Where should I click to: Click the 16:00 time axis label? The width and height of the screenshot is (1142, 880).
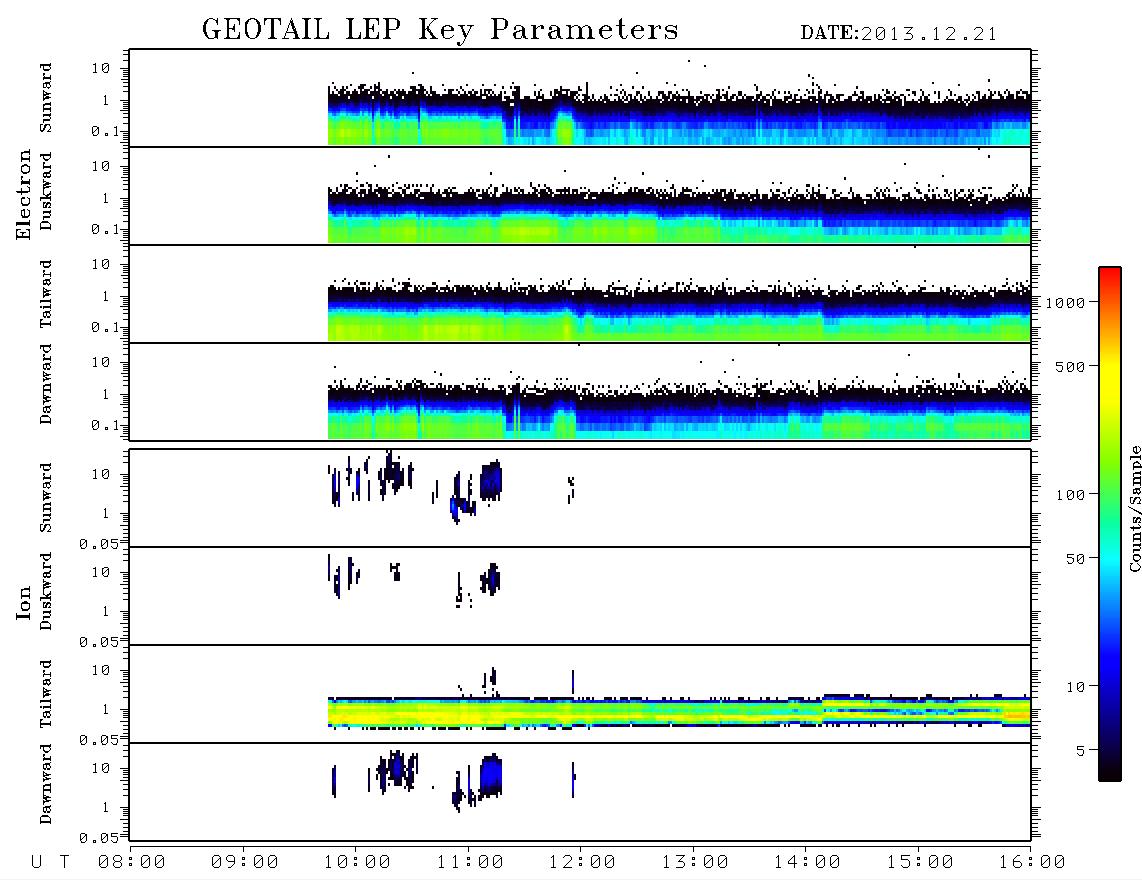tap(1032, 863)
